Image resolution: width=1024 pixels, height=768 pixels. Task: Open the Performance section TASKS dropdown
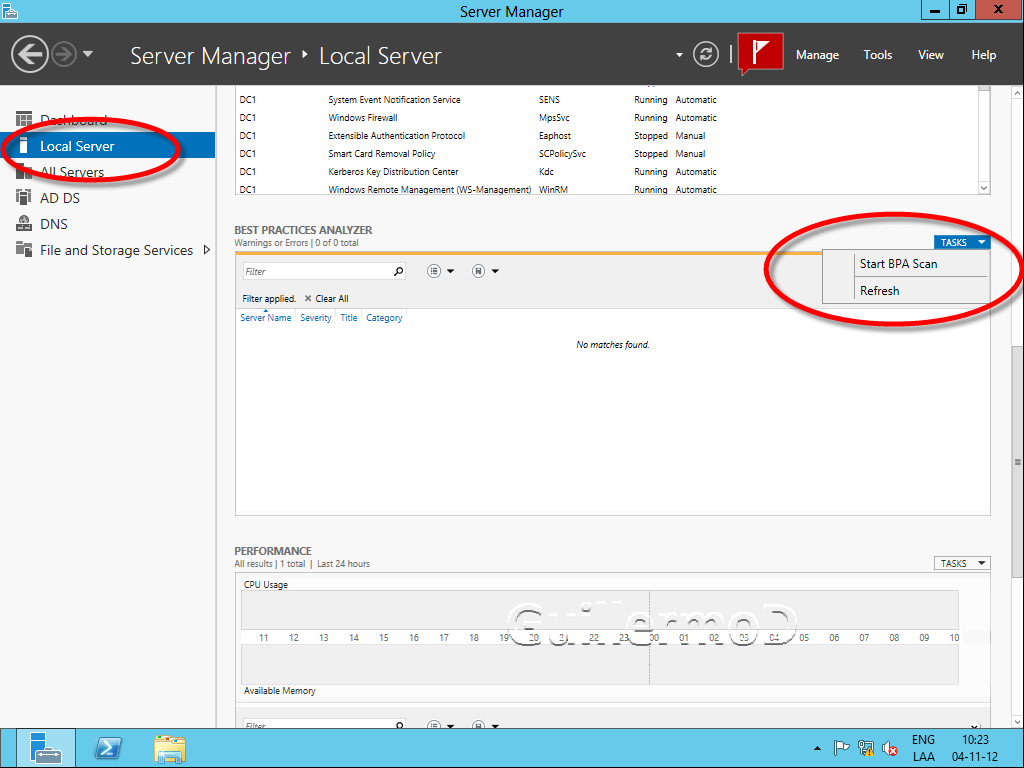coord(961,563)
